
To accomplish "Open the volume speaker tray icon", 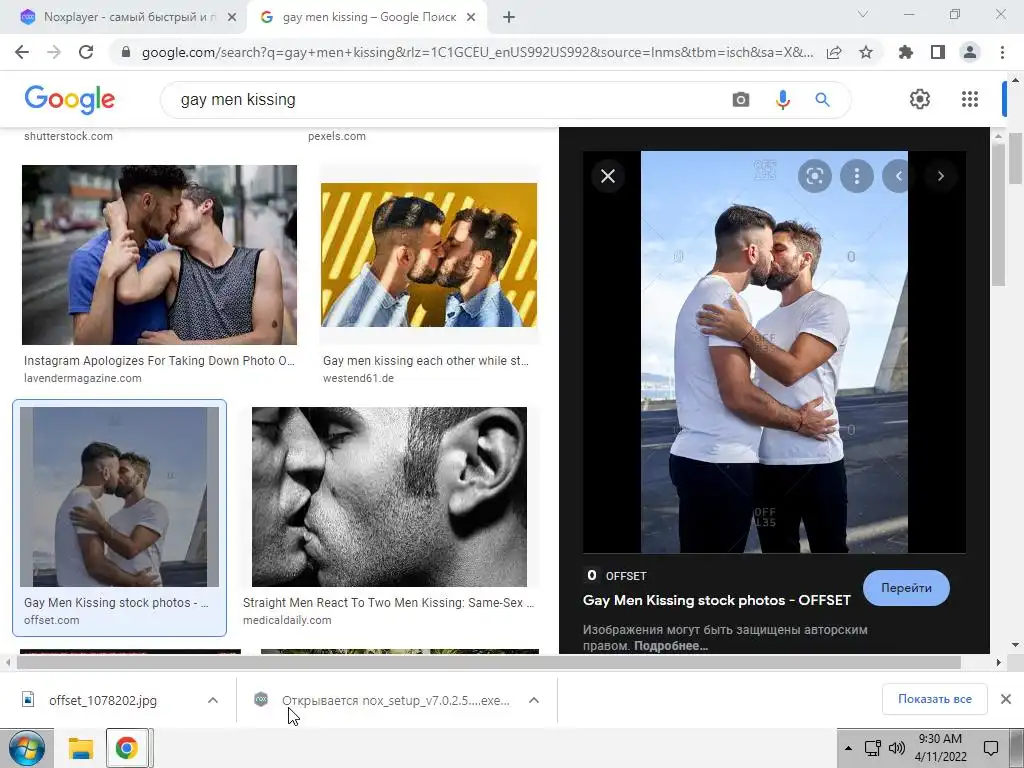I will (x=897, y=748).
